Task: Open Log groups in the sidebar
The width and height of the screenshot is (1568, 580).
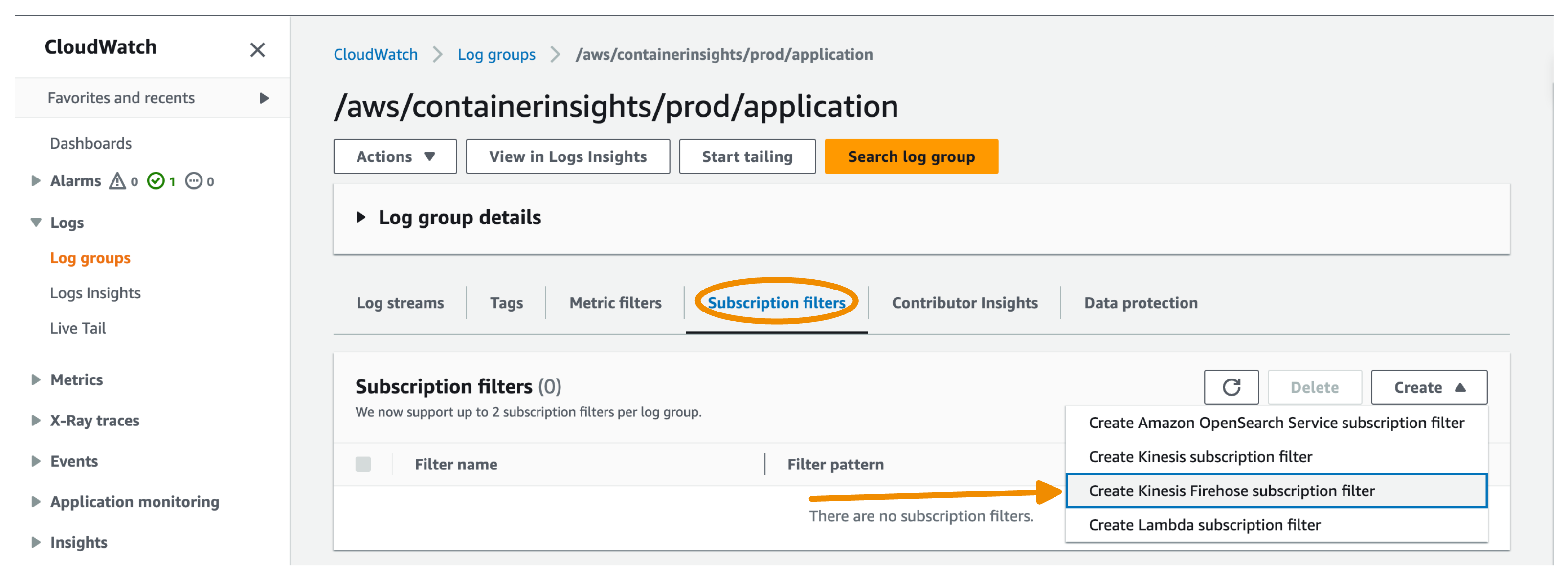Action: coord(90,257)
